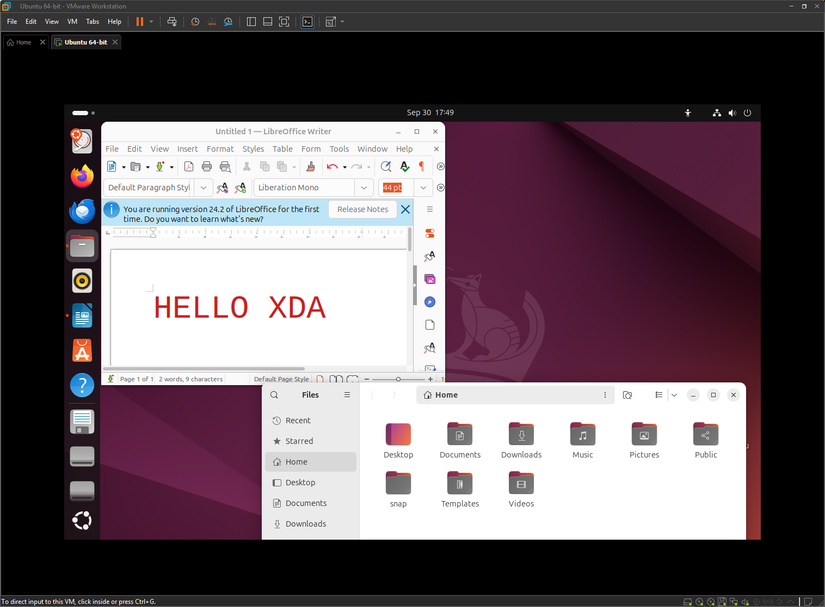This screenshot has height=607, width=825.
Task: Export document directly as PDF
Action: [x=188, y=166]
